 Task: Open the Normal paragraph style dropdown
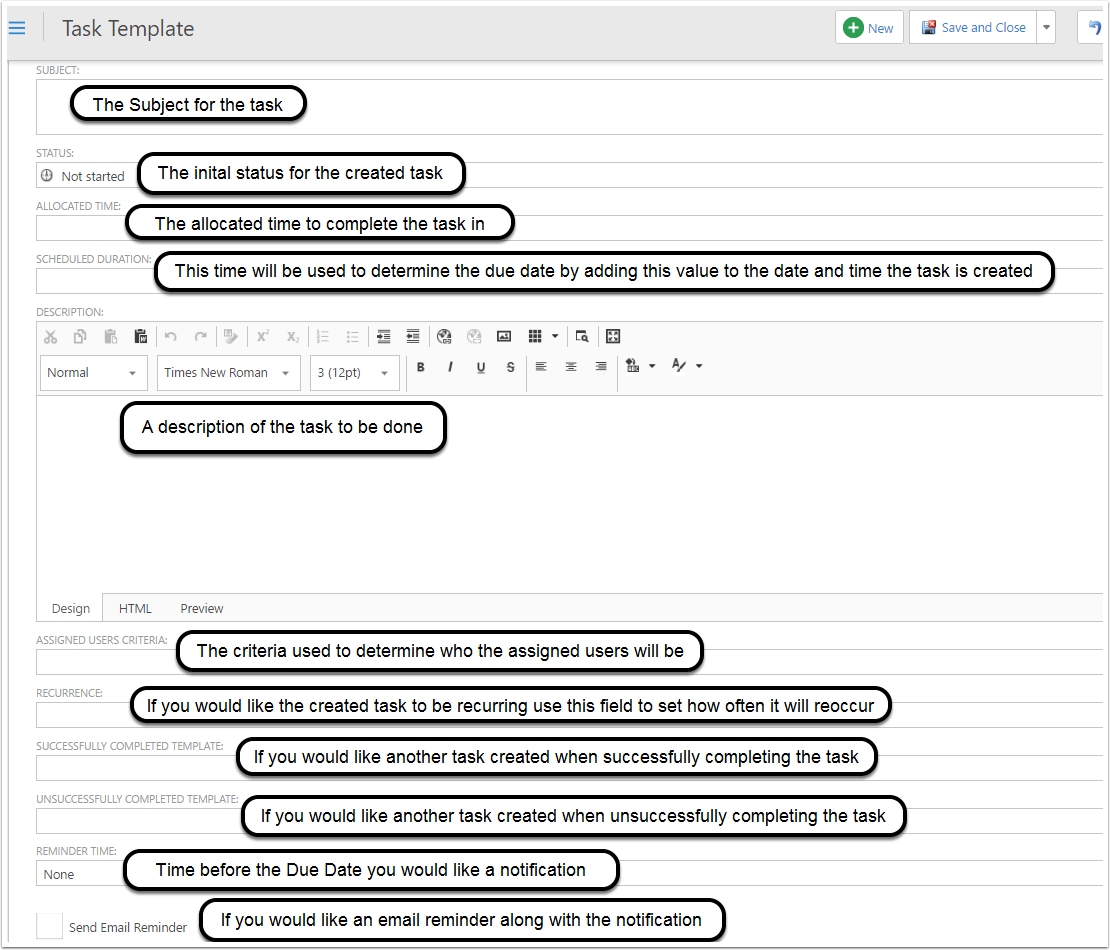pos(93,373)
